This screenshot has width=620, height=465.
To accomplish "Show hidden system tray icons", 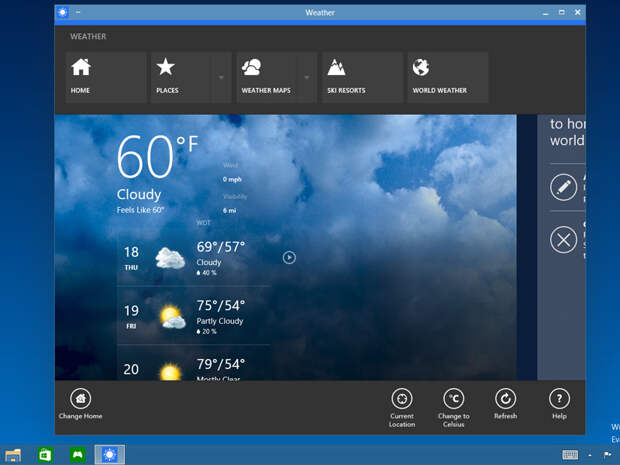I will point(590,455).
